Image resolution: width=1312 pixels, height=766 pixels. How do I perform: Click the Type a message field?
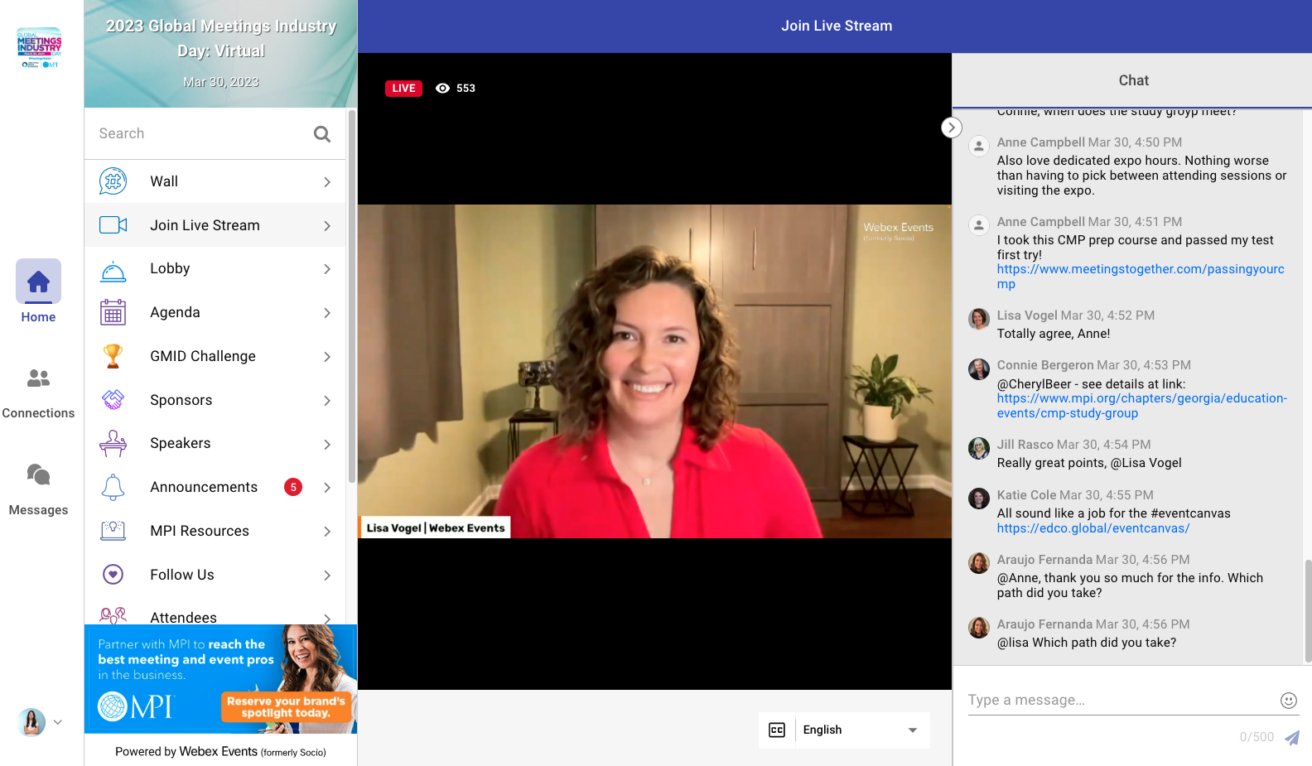[x=1119, y=700]
